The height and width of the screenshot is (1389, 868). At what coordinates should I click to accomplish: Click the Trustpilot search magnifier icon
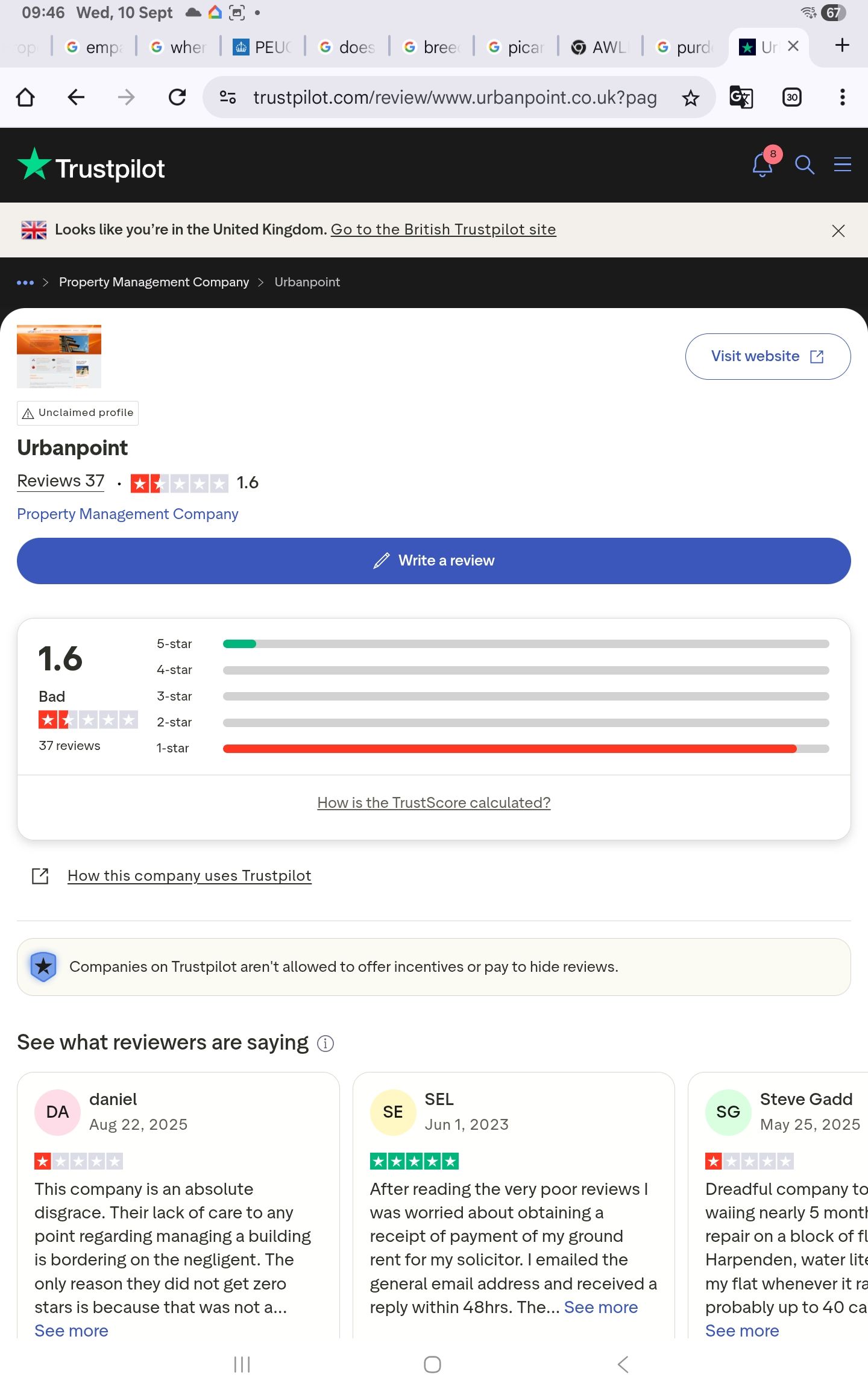click(804, 165)
